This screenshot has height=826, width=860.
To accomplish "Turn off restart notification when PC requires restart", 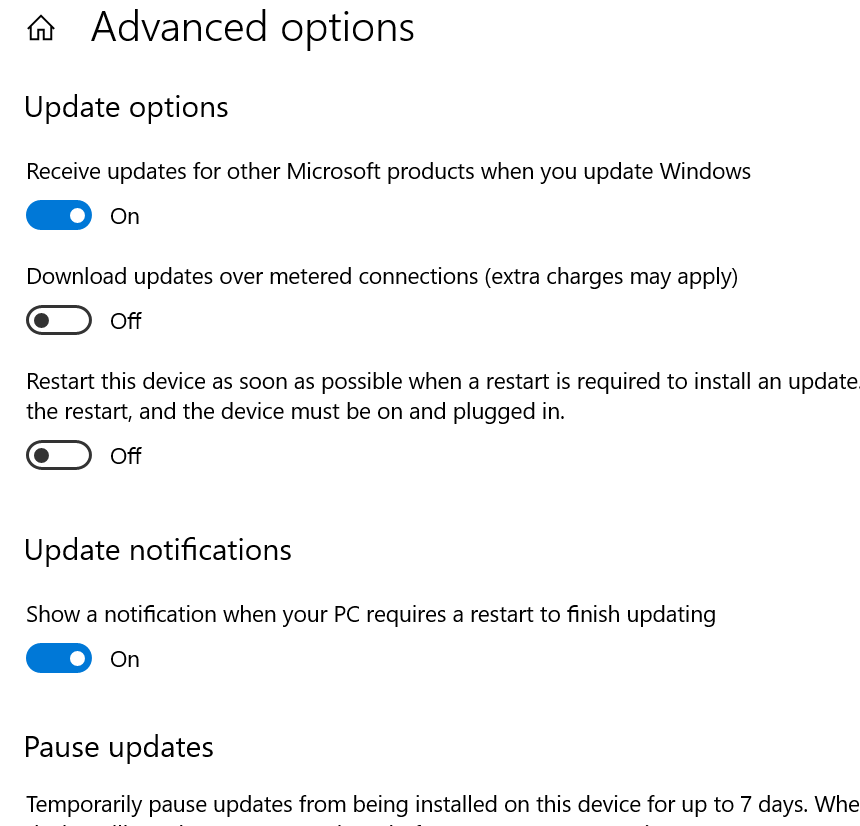I will click(59, 658).
